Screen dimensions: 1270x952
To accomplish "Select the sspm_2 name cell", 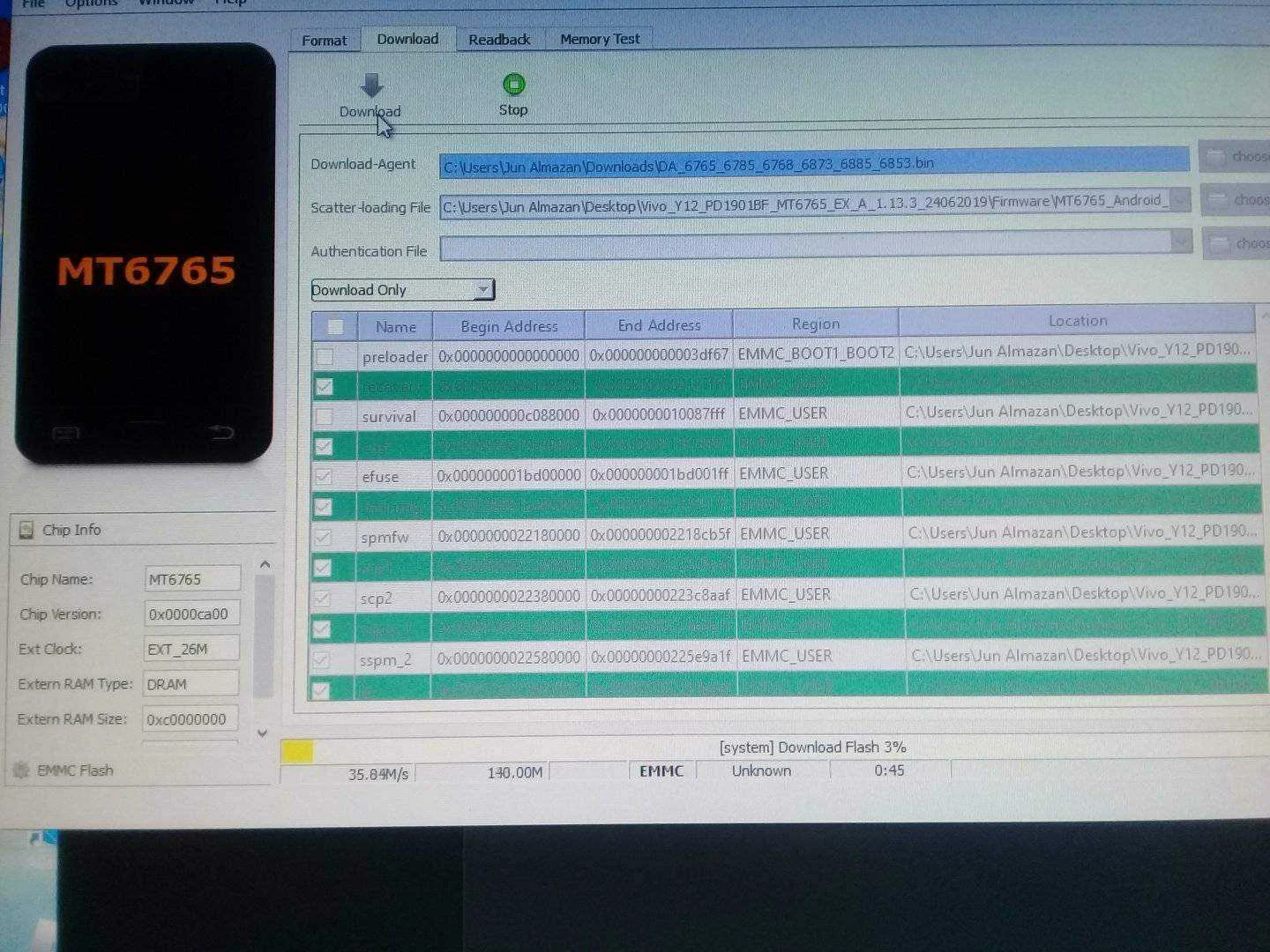I will point(392,659).
